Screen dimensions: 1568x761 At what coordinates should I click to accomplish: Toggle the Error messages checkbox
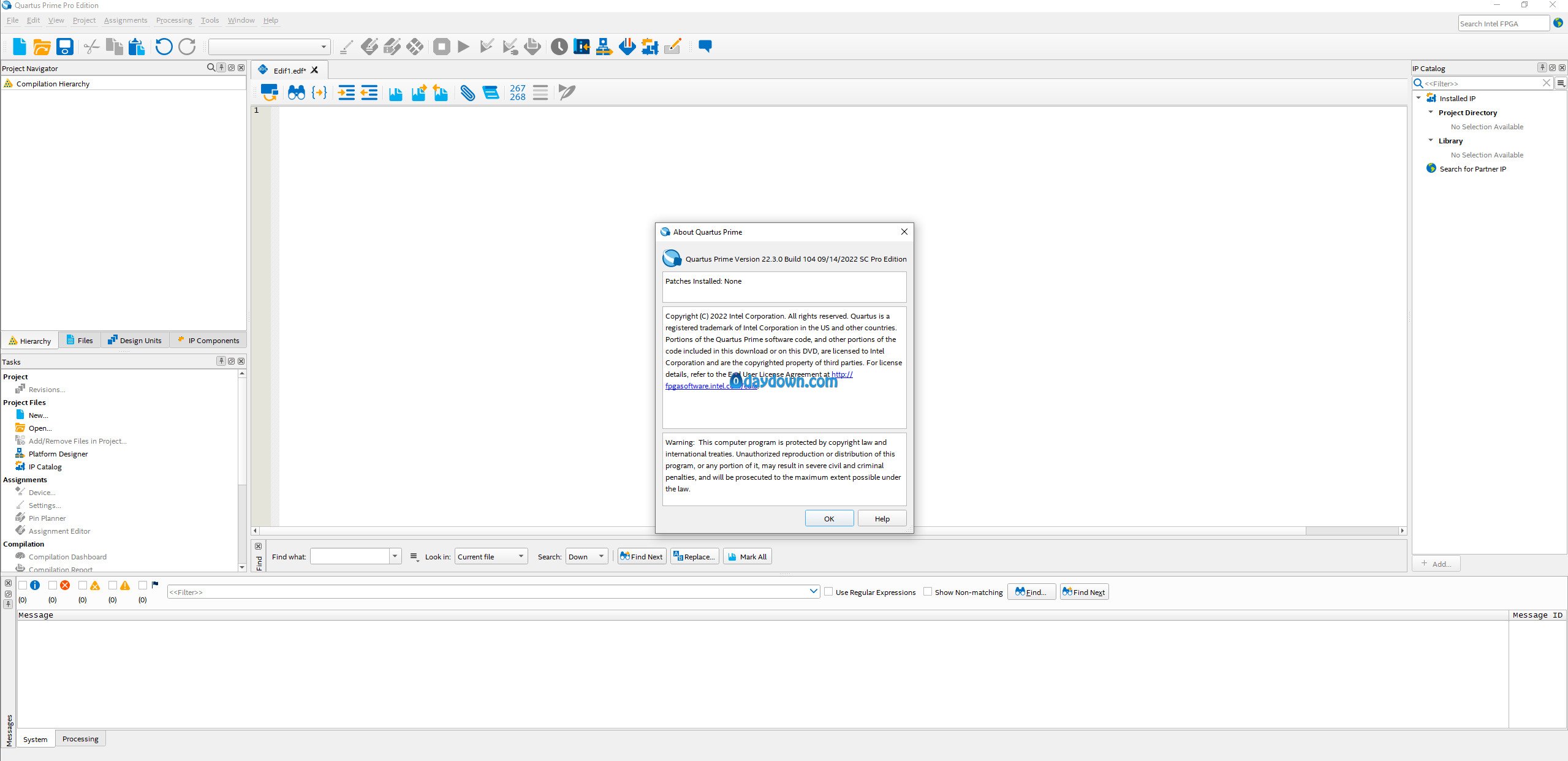53,585
